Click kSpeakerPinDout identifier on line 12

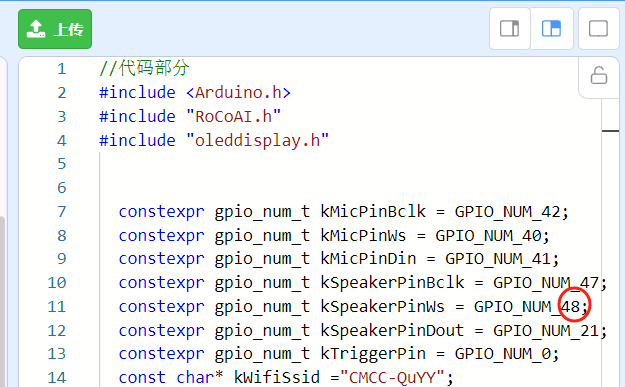[x=392, y=330]
